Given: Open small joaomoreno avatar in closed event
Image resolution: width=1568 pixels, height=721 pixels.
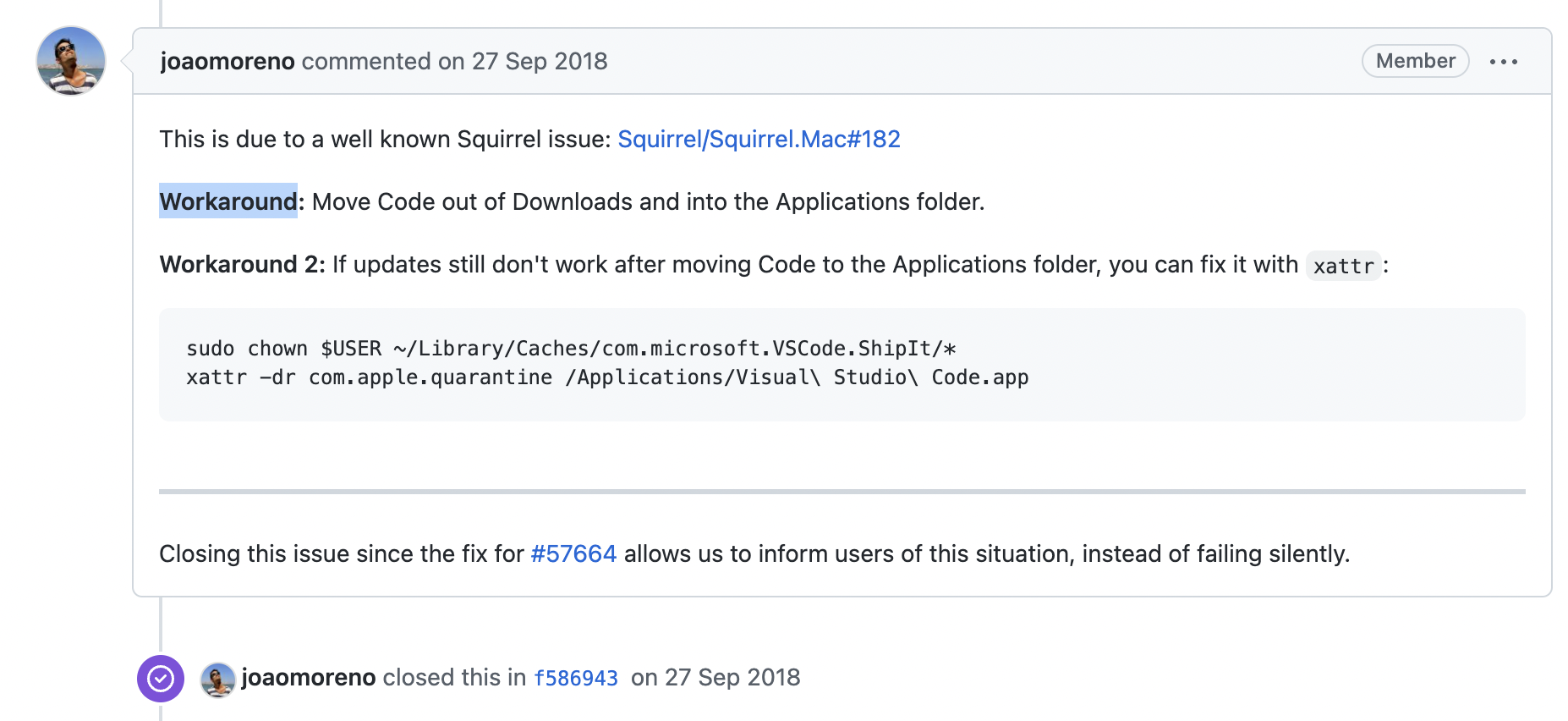Looking at the screenshot, I should (218, 680).
